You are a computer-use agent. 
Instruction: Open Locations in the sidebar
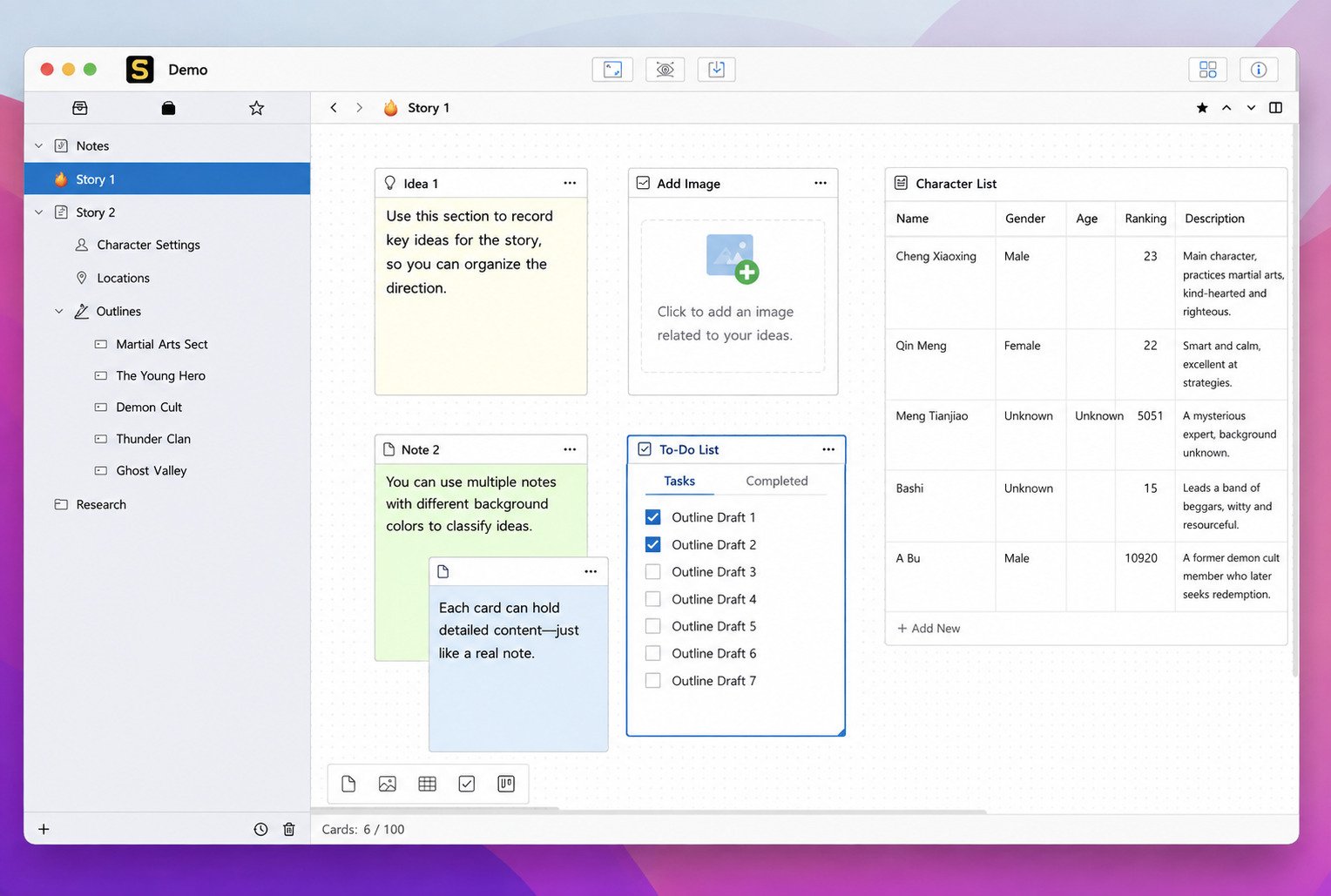123,278
